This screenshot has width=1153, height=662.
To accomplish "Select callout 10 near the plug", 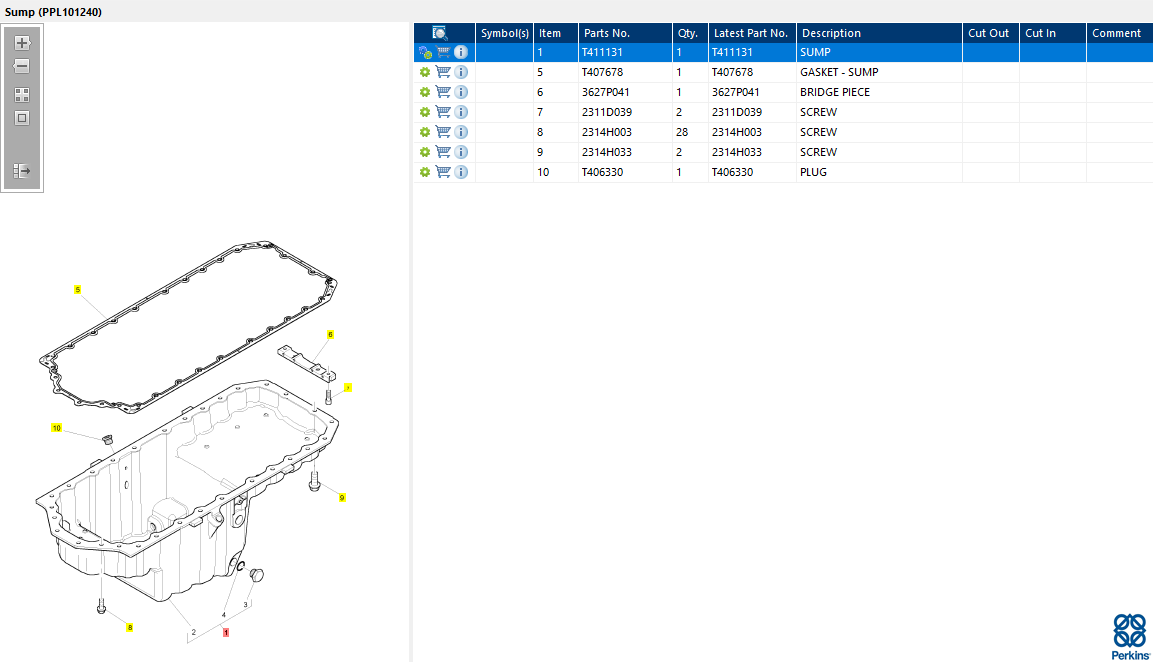I will click(x=57, y=428).
